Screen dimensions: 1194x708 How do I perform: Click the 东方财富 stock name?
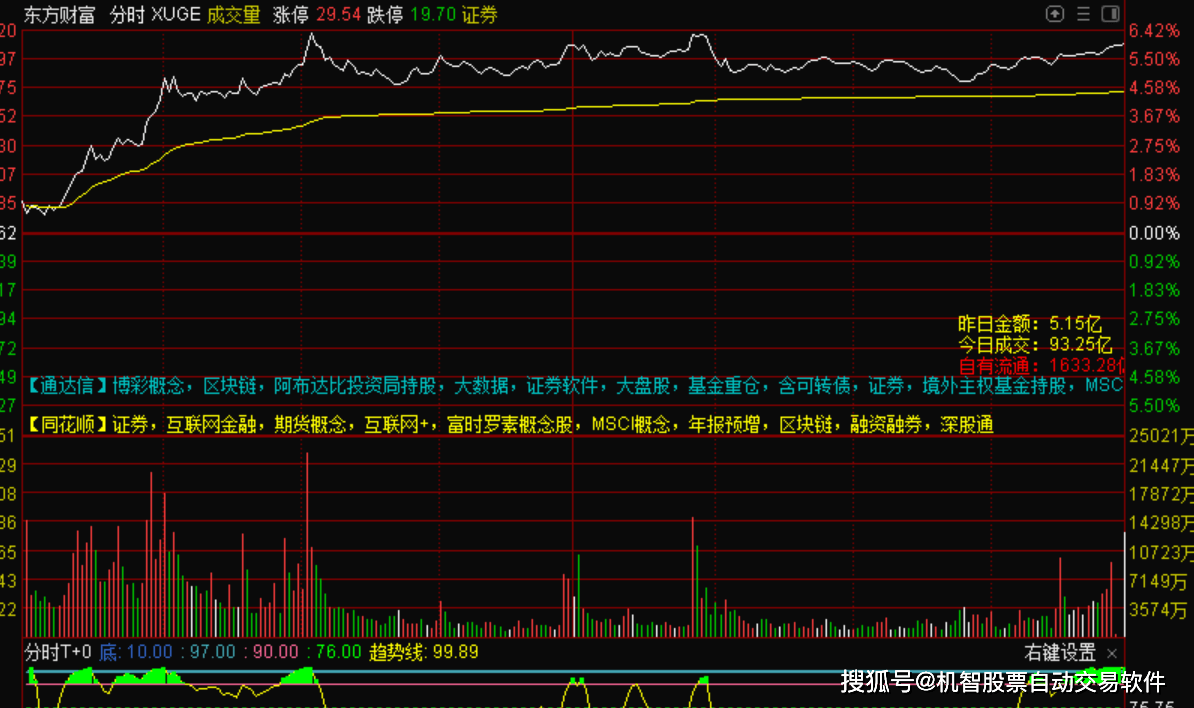(x=58, y=14)
